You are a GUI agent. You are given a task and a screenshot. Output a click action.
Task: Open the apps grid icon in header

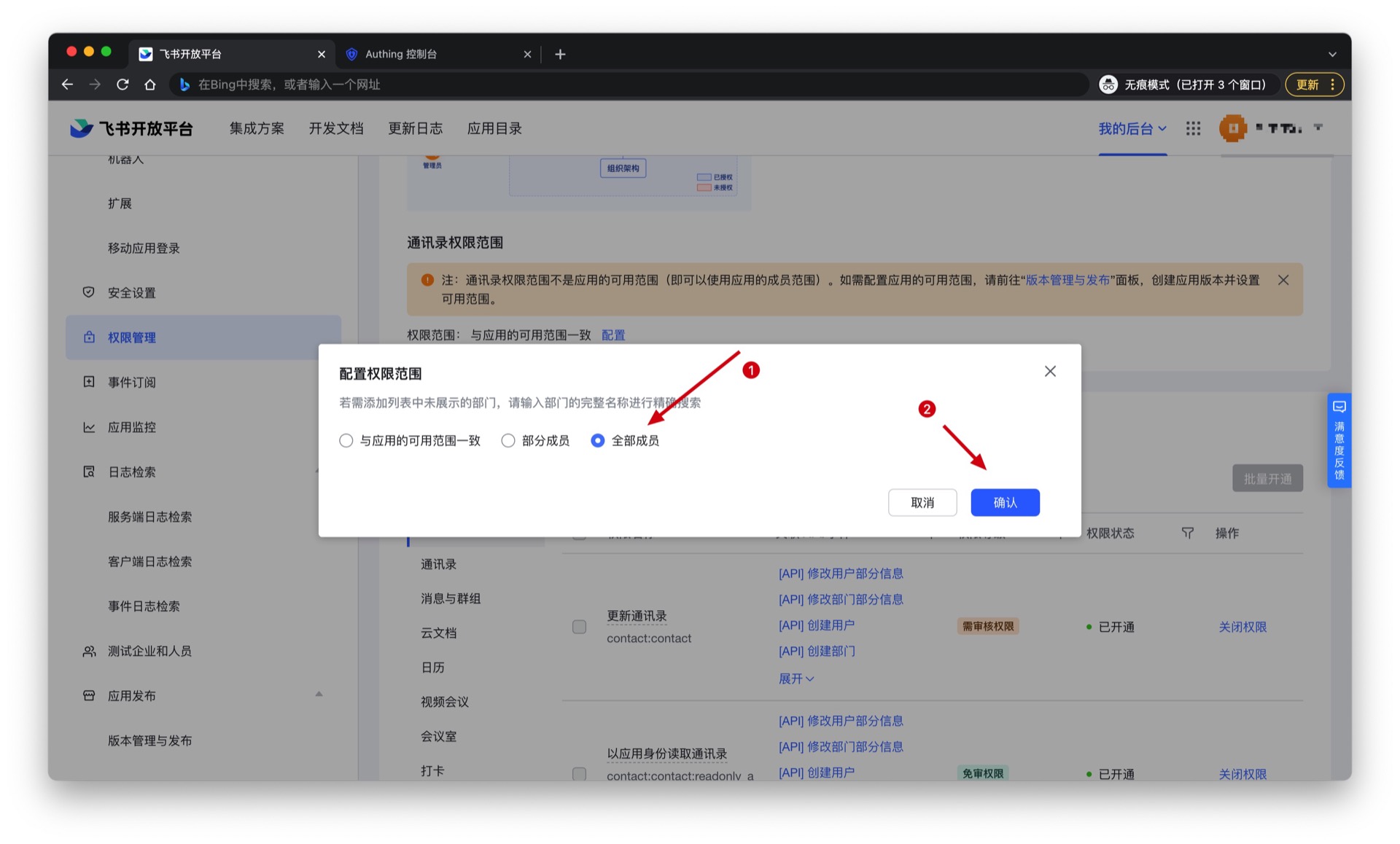pos(1193,128)
